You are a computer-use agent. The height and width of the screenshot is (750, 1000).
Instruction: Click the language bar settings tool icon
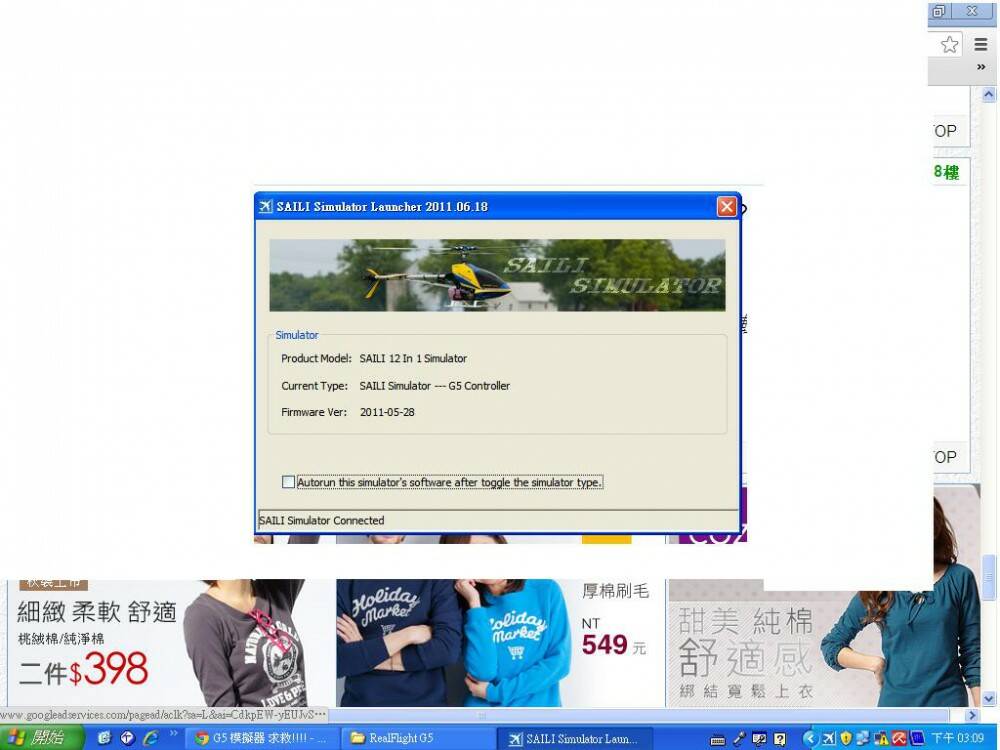(x=759, y=739)
